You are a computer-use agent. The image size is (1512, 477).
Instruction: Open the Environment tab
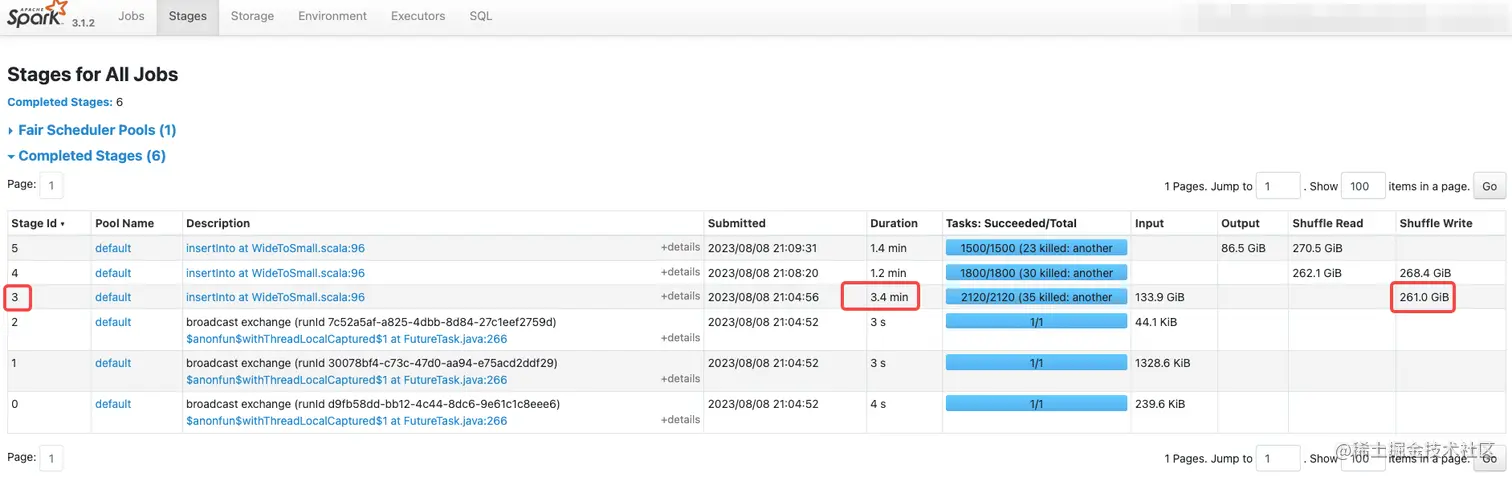point(332,16)
